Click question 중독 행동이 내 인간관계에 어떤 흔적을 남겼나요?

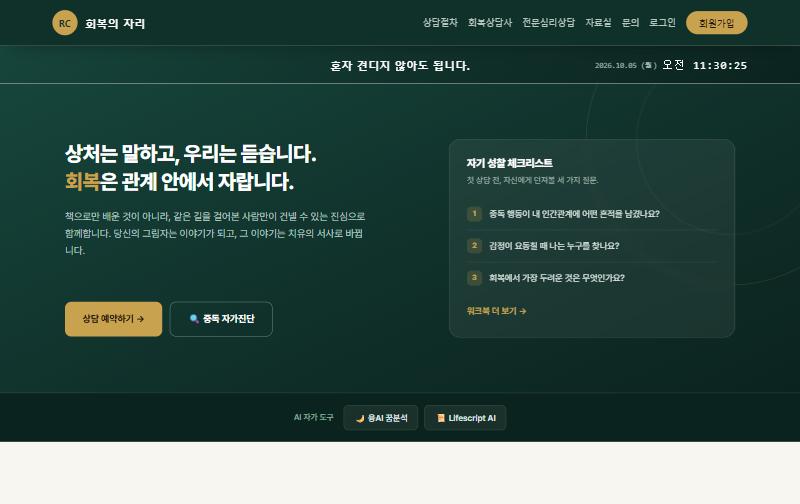pos(574,214)
